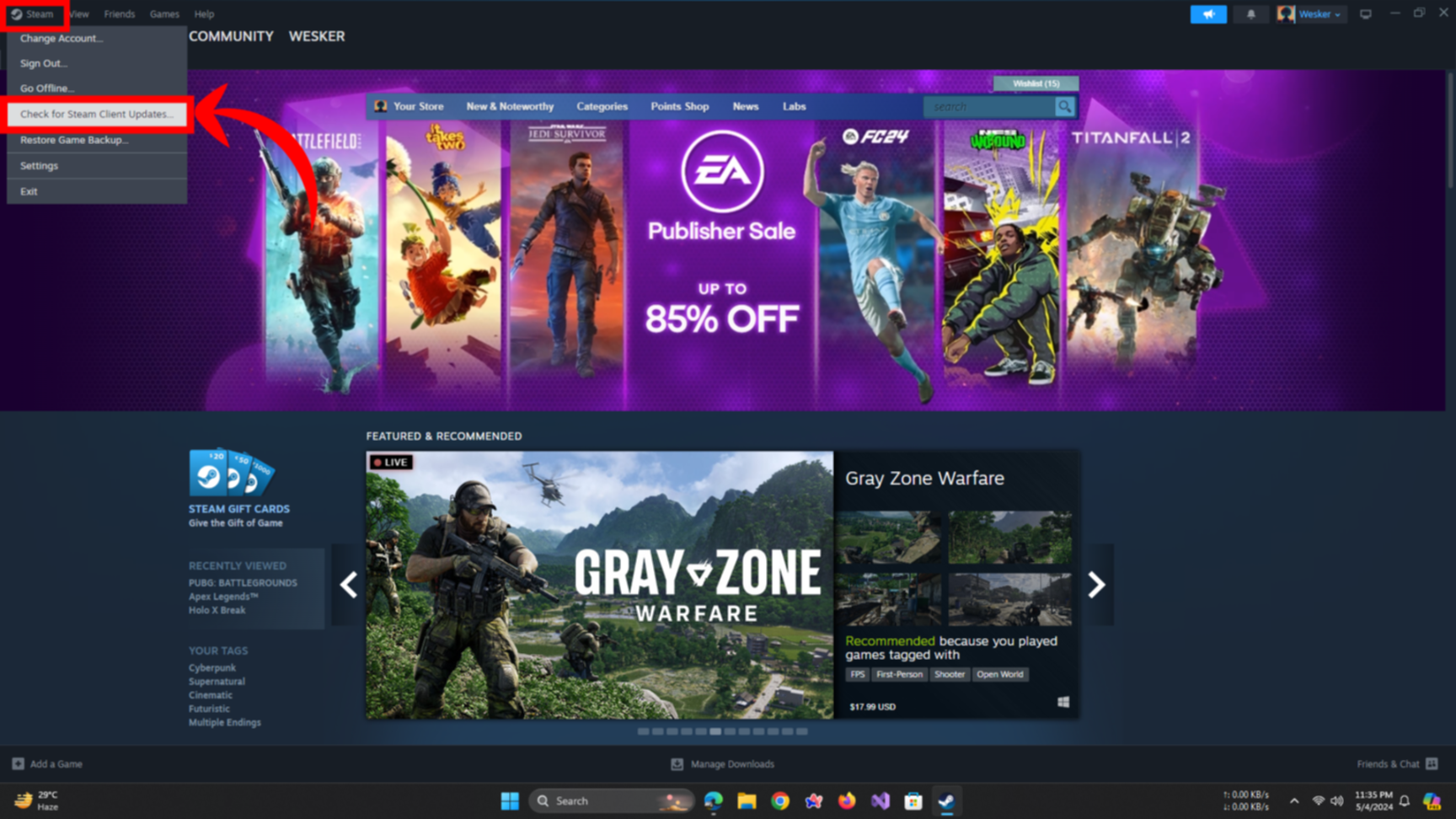
Task: Launch Microsoft Edge from the taskbar
Action: [x=714, y=801]
